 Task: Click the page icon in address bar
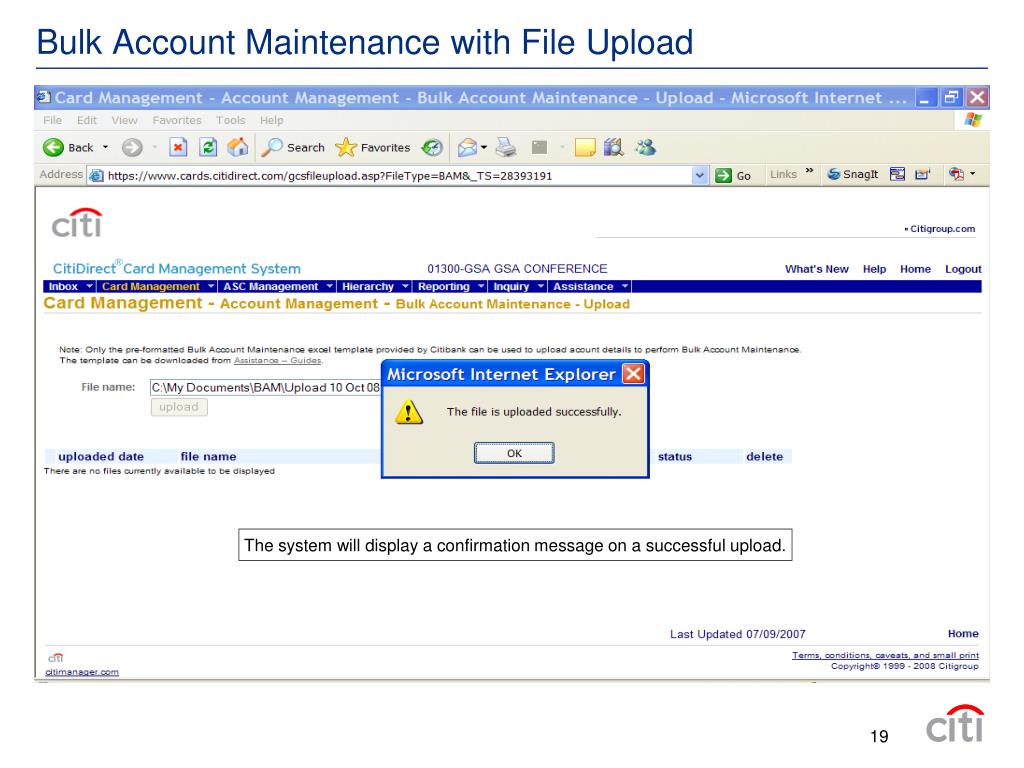97,176
